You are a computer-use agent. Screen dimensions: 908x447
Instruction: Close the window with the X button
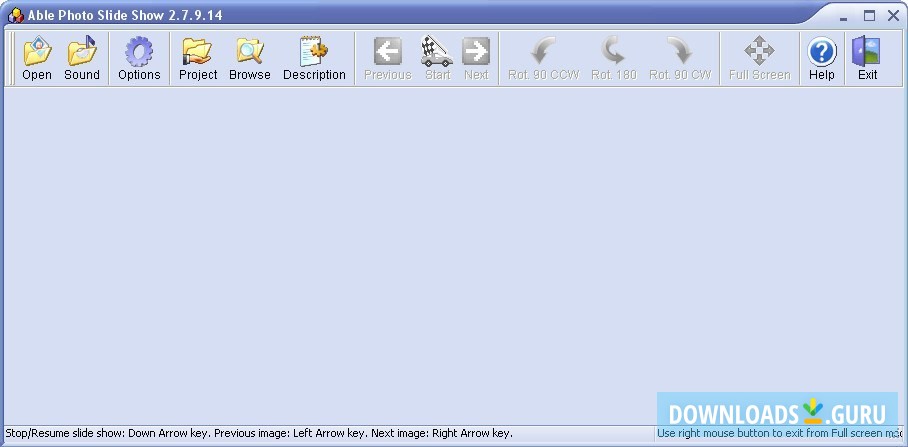[x=894, y=16]
